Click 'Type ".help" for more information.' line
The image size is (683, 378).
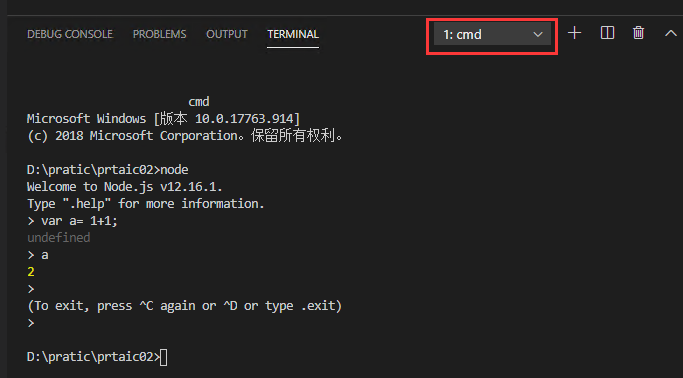coord(145,204)
